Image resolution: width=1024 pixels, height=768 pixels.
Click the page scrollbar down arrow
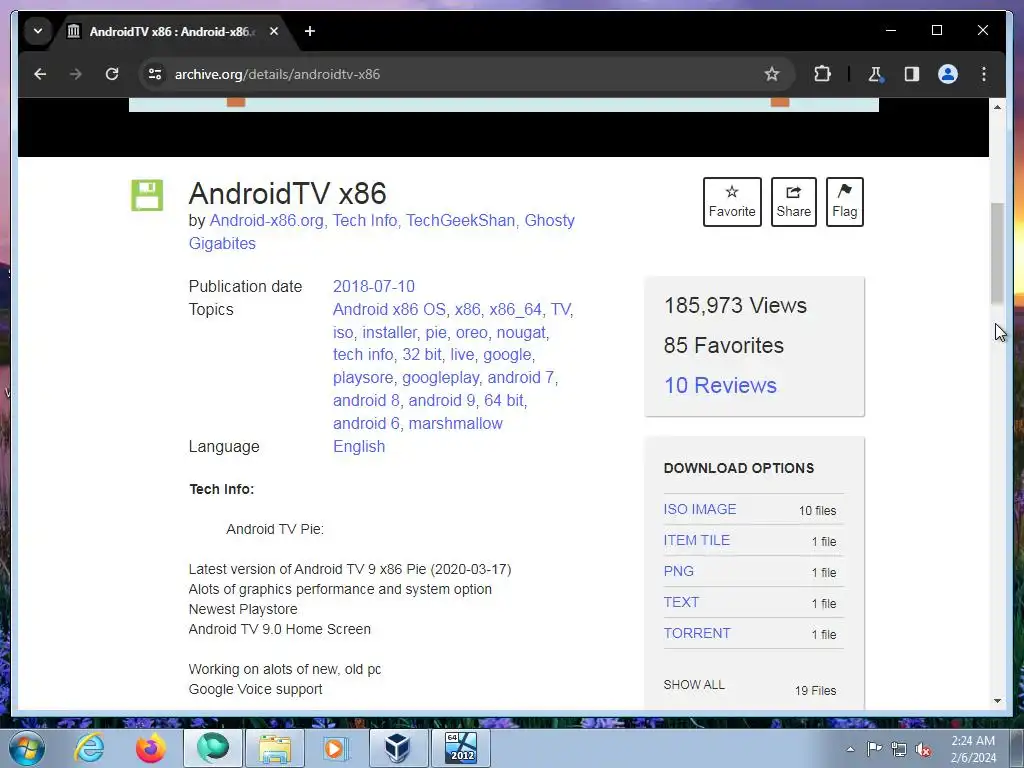tap(997, 701)
